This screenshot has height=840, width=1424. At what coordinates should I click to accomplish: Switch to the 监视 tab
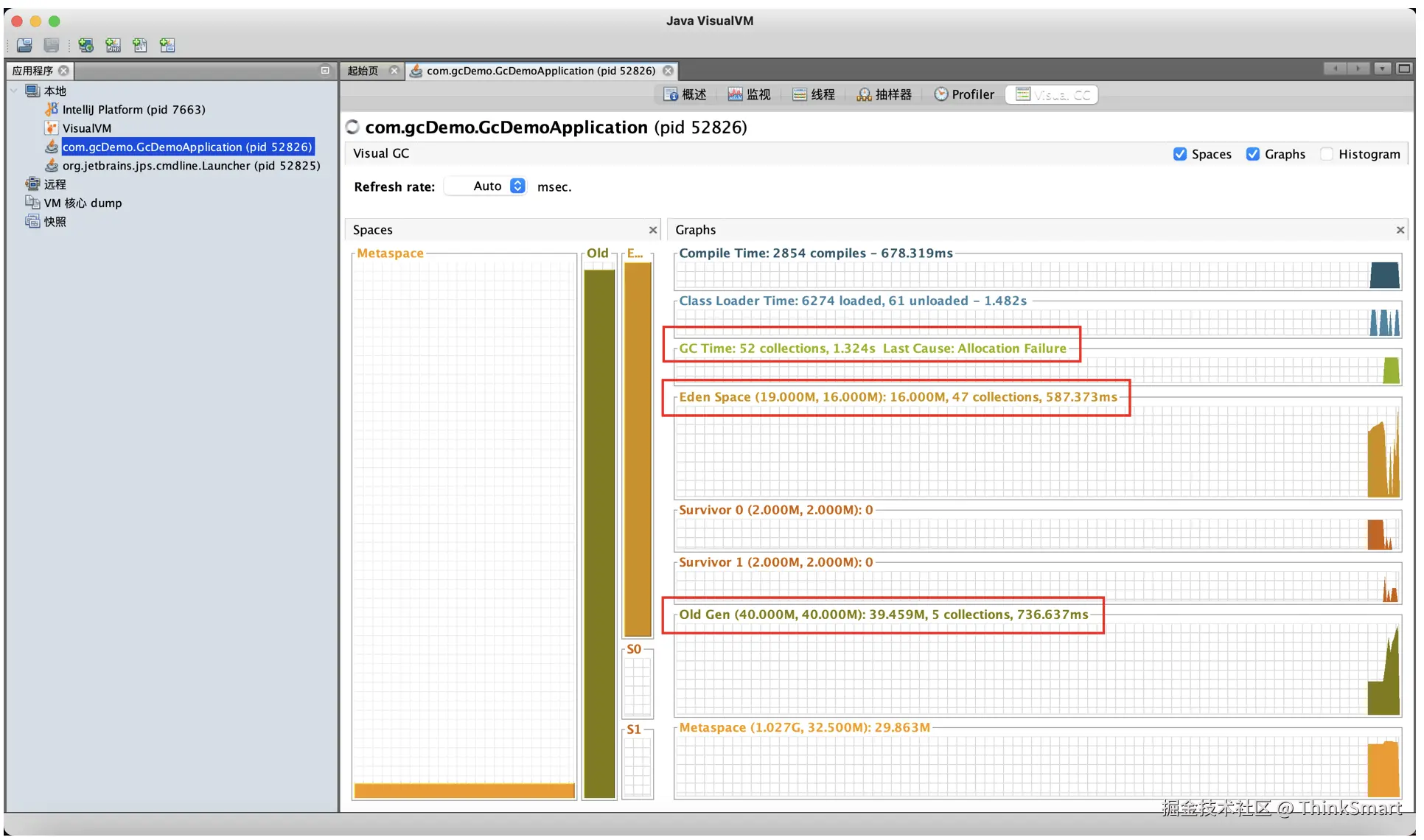(x=749, y=94)
